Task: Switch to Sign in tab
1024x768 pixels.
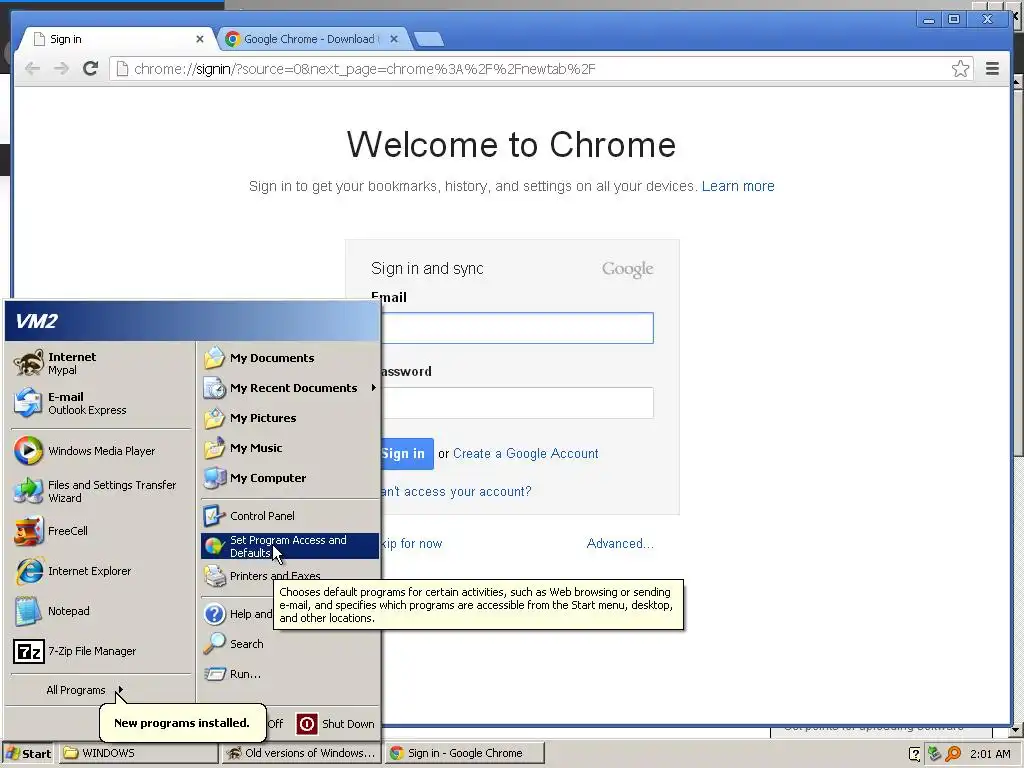Action: click(x=118, y=39)
